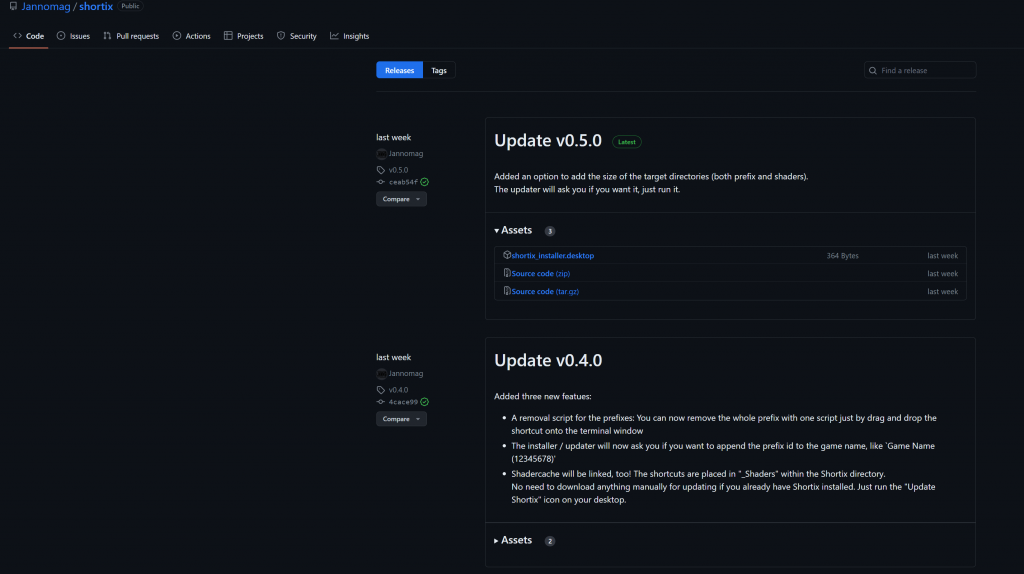Switch to the Code tab
Screen dimensions: 1024x574
[x=29, y=36]
